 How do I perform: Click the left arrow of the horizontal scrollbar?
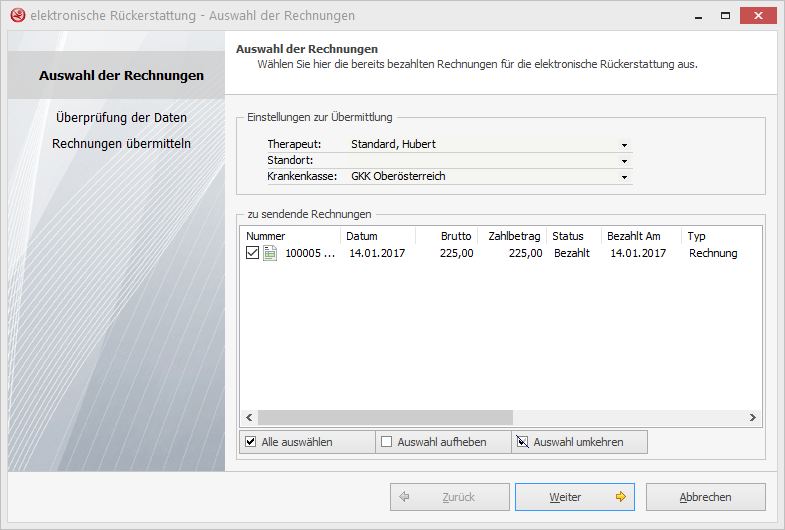pyautogui.click(x=250, y=417)
